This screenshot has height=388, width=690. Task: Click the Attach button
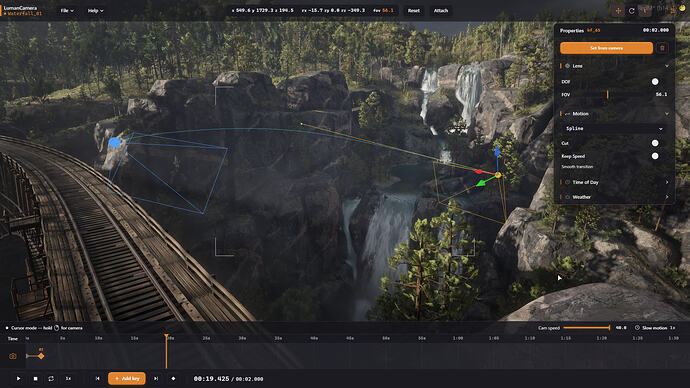(440, 11)
